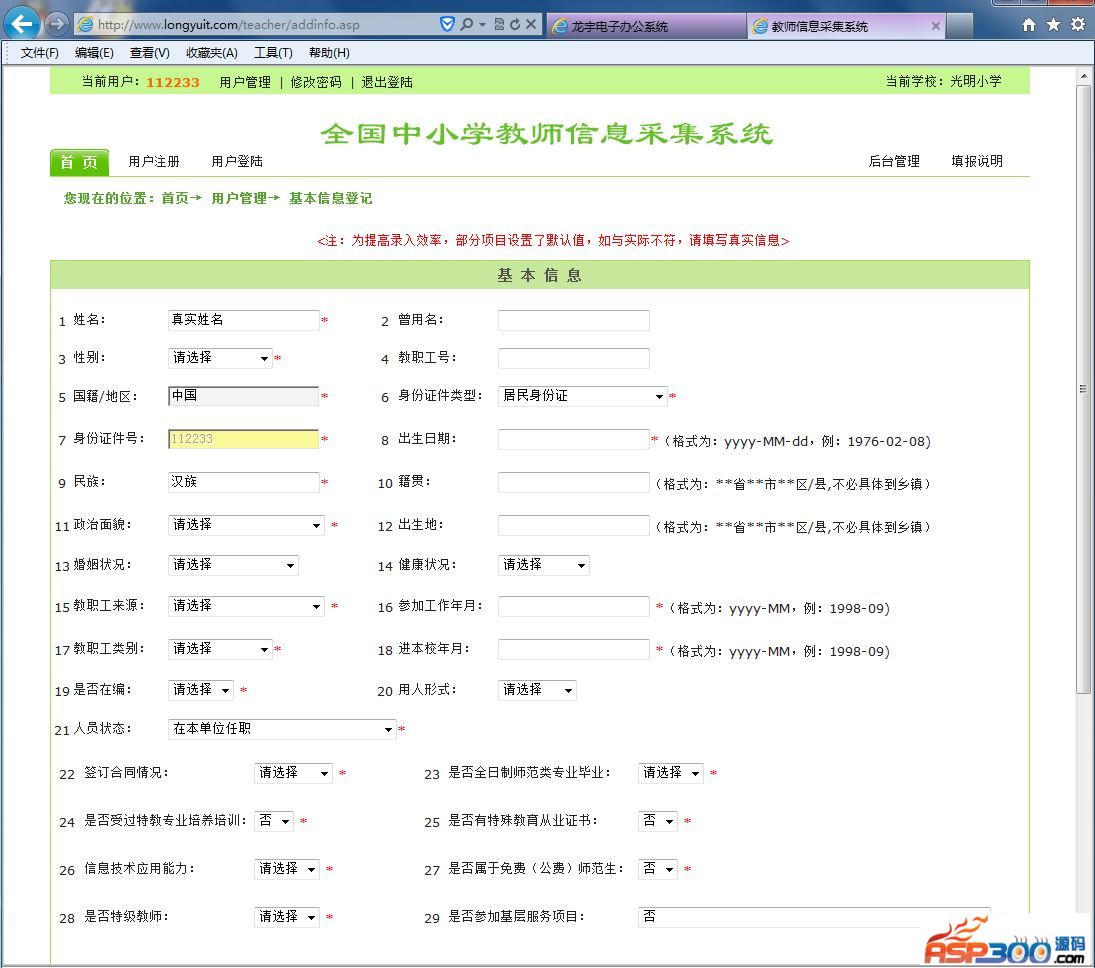This screenshot has width=1095, height=968.
Task: Click the scrollbar up arrow
Action: tap(1083, 75)
